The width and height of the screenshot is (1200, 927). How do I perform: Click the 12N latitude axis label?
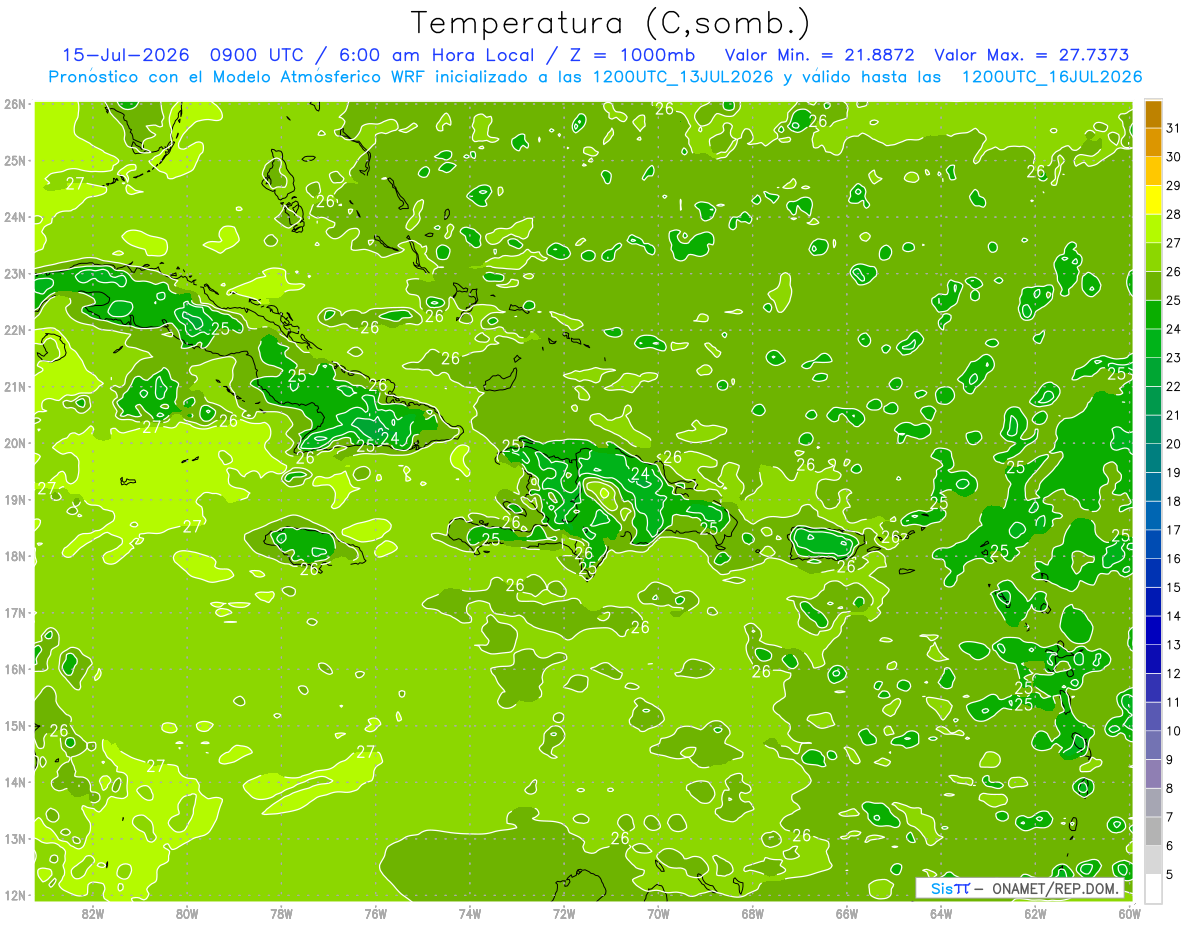point(15,895)
